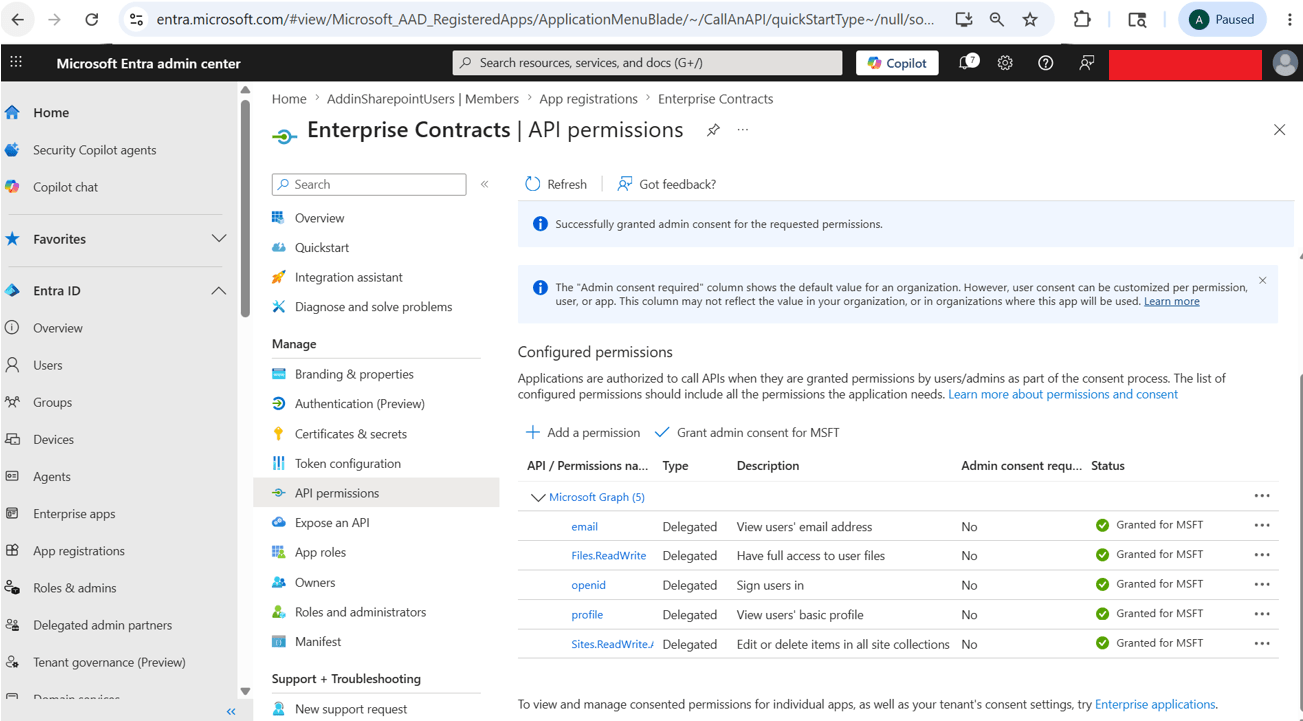Open more options for Microsoft Graph row

[1262, 496]
